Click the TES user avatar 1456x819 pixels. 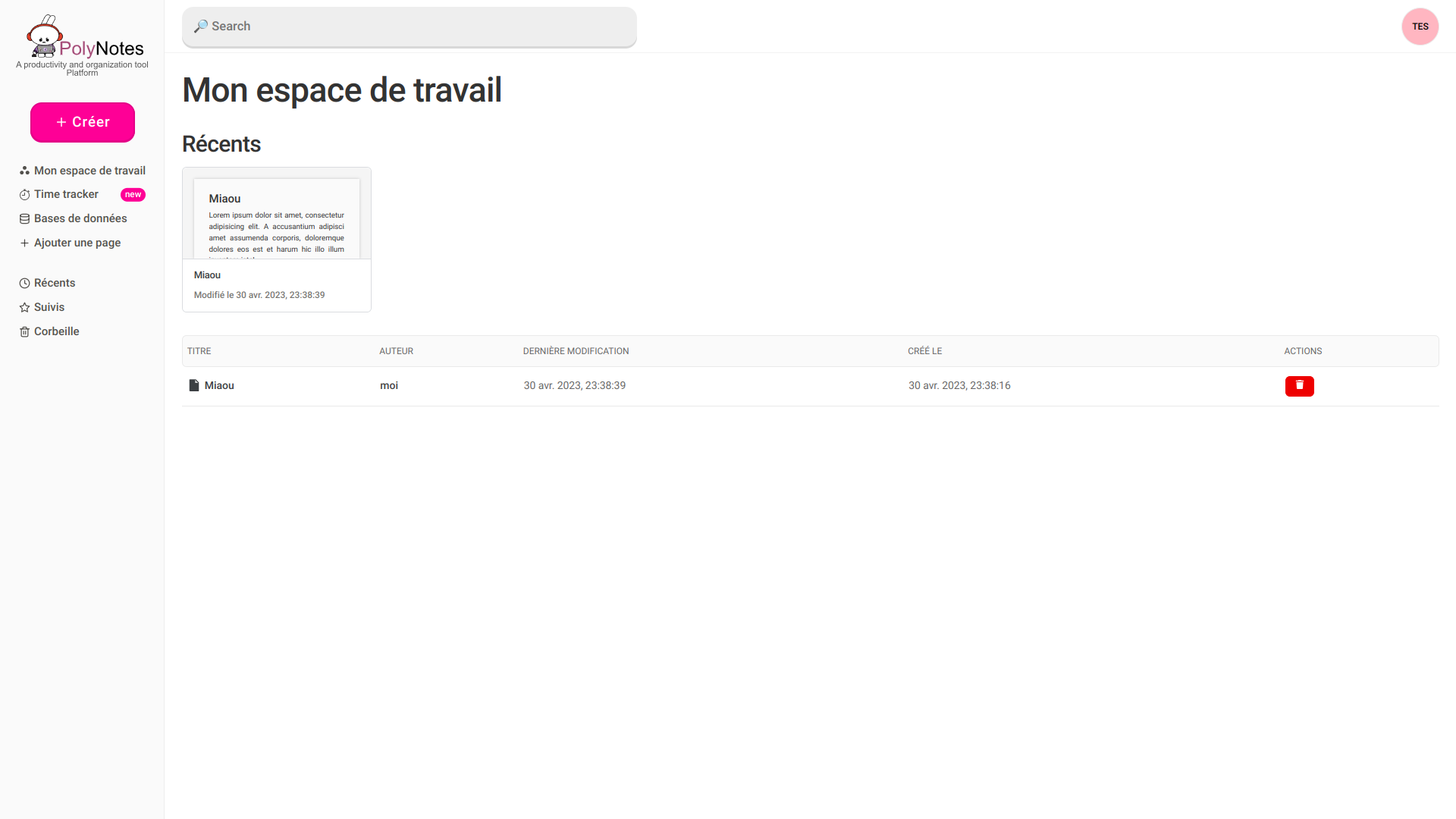(x=1420, y=27)
